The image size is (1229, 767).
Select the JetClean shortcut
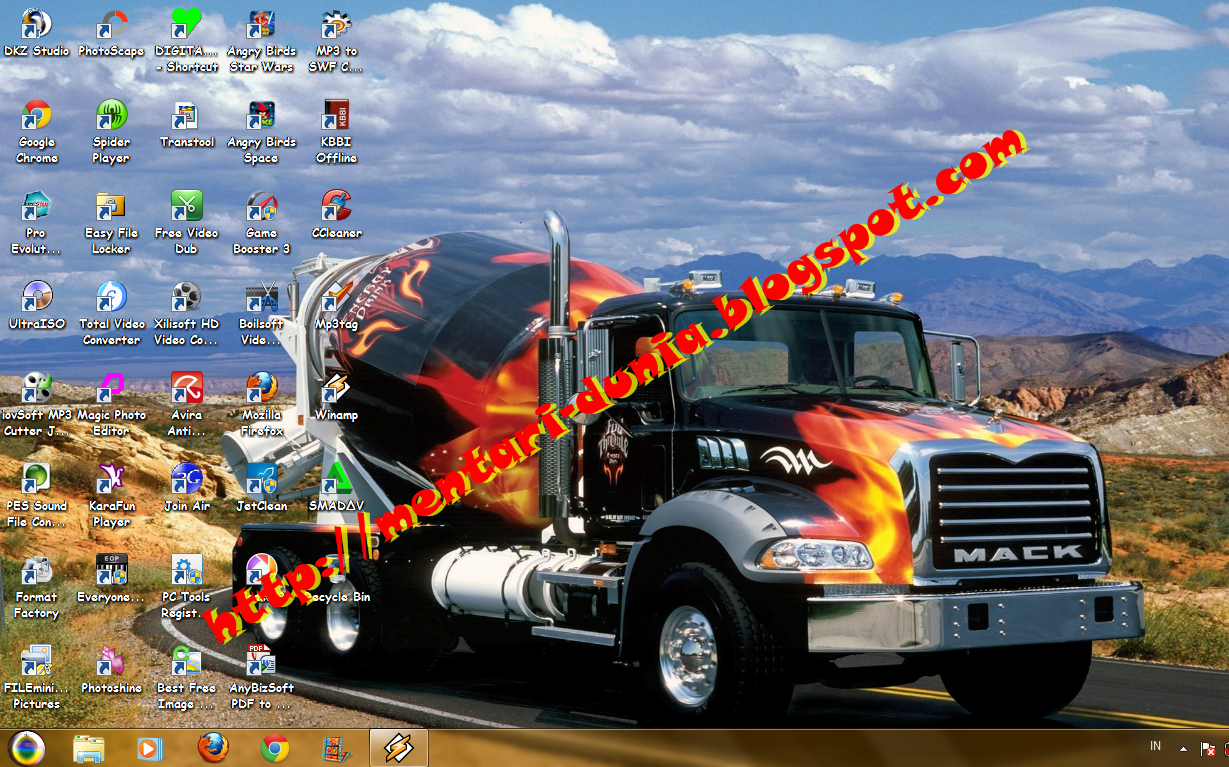(x=261, y=488)
